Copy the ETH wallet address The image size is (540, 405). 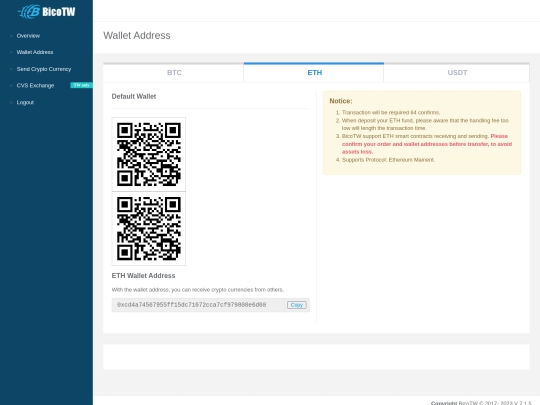[297, 305]
